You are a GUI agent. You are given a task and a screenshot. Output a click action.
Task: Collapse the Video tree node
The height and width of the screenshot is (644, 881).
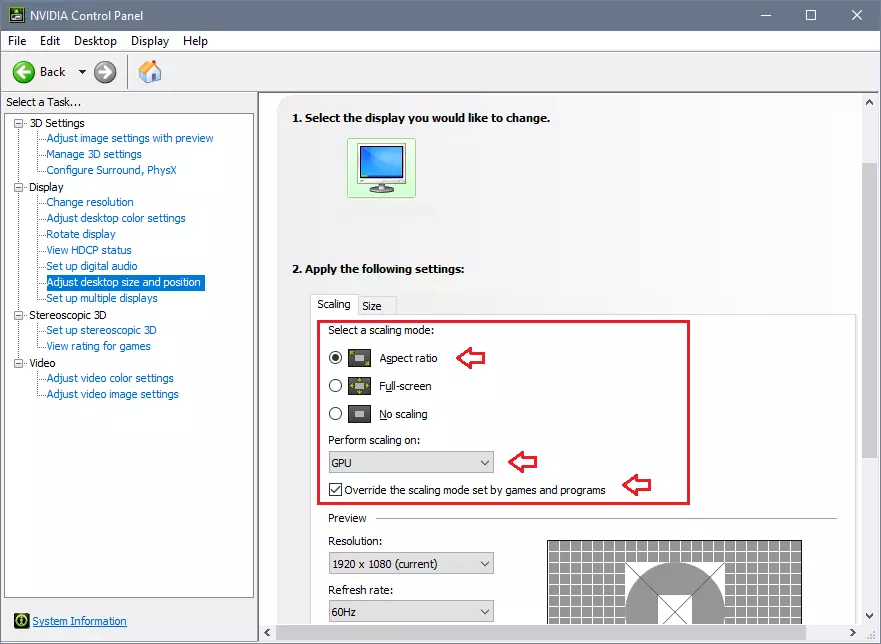(x=19, y=363)
